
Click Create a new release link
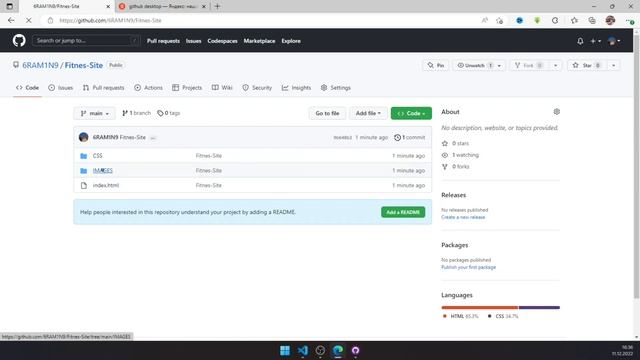click(463, 217)
